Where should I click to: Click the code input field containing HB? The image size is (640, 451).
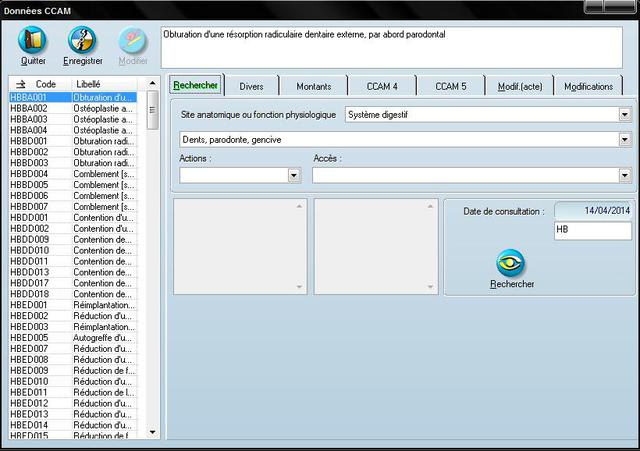click(x=592, y=231)
